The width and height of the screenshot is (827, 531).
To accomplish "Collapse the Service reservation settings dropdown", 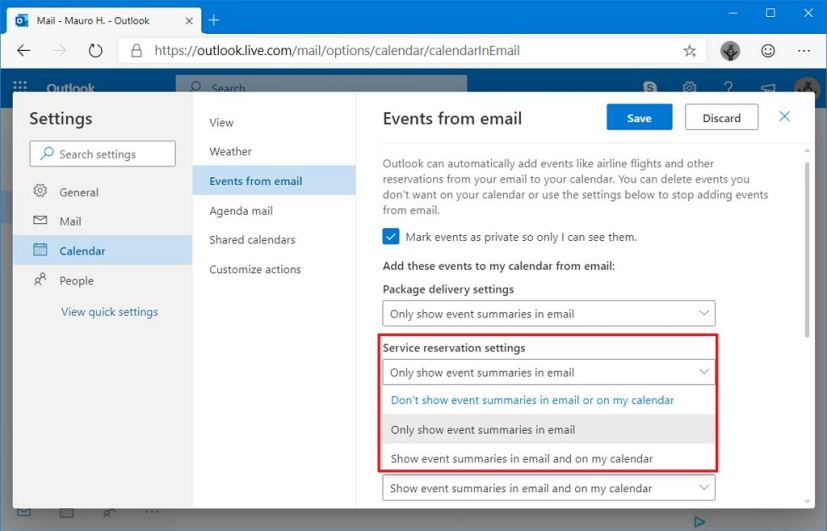I will point(549,372).
